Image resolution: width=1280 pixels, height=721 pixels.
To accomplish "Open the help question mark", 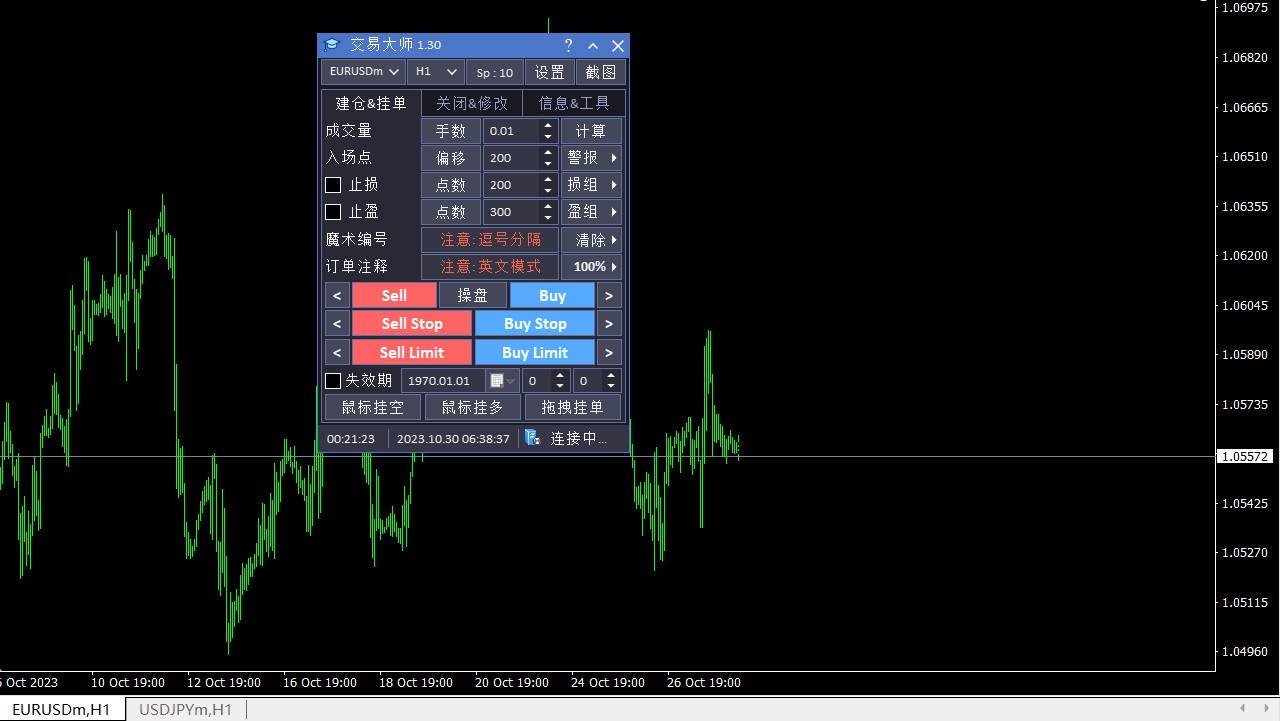I will (568, 45).
